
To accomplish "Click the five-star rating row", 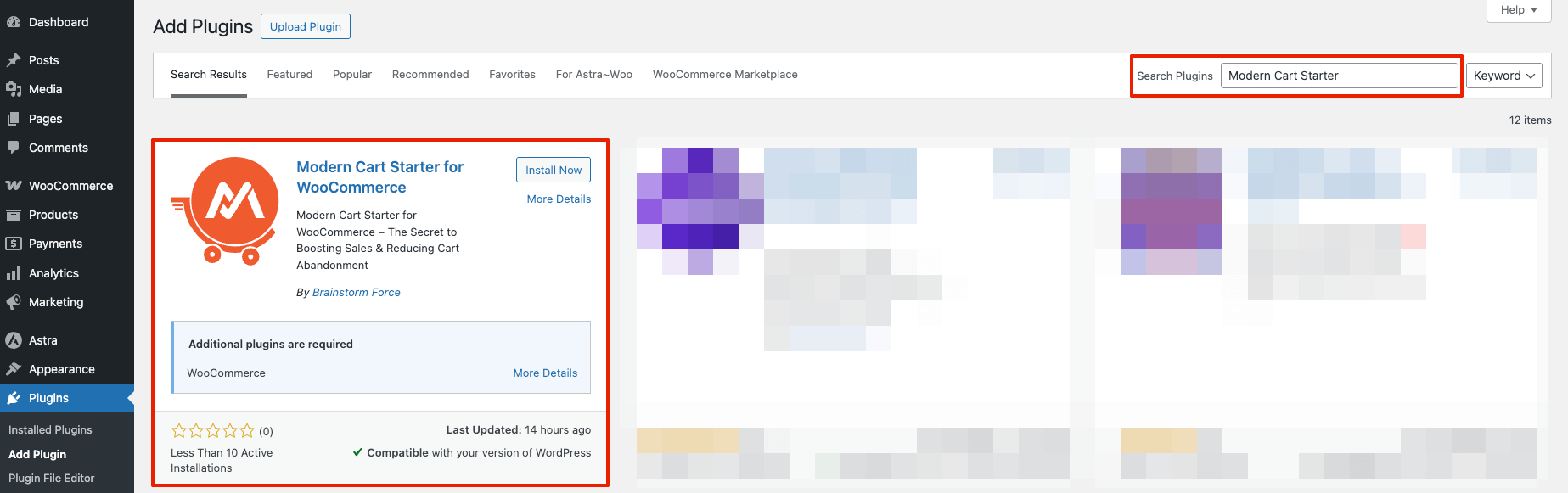I will coord(213,430).
